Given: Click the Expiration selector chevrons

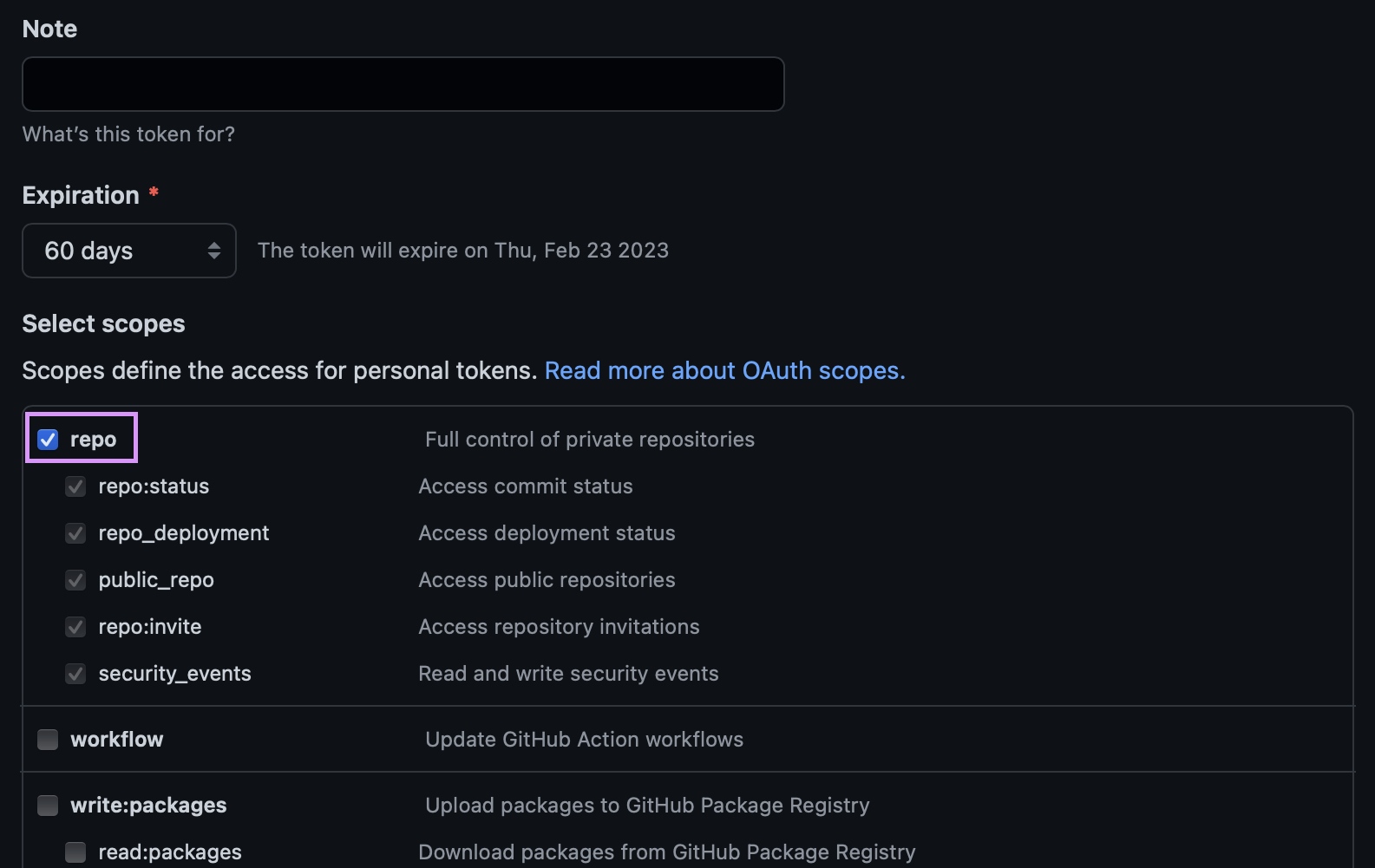Looking at the screenshot, I should [x=213, y=251].
